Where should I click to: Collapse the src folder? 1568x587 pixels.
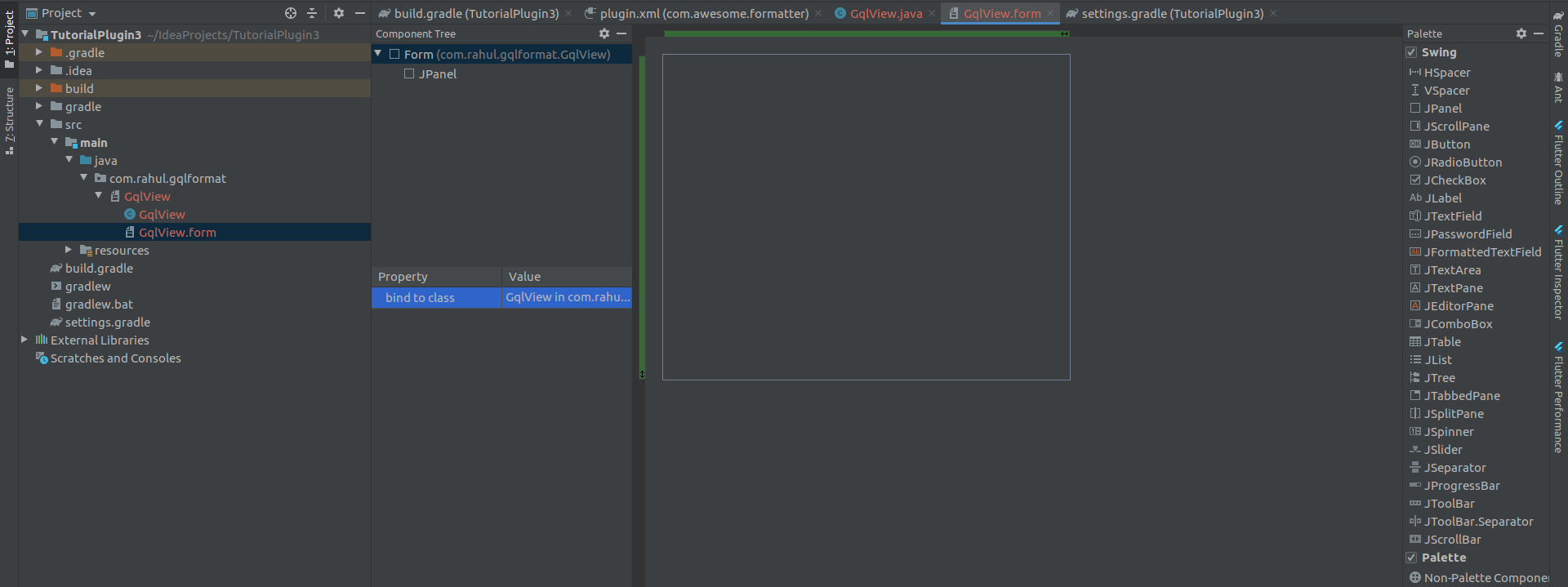[x=39, y=124]
